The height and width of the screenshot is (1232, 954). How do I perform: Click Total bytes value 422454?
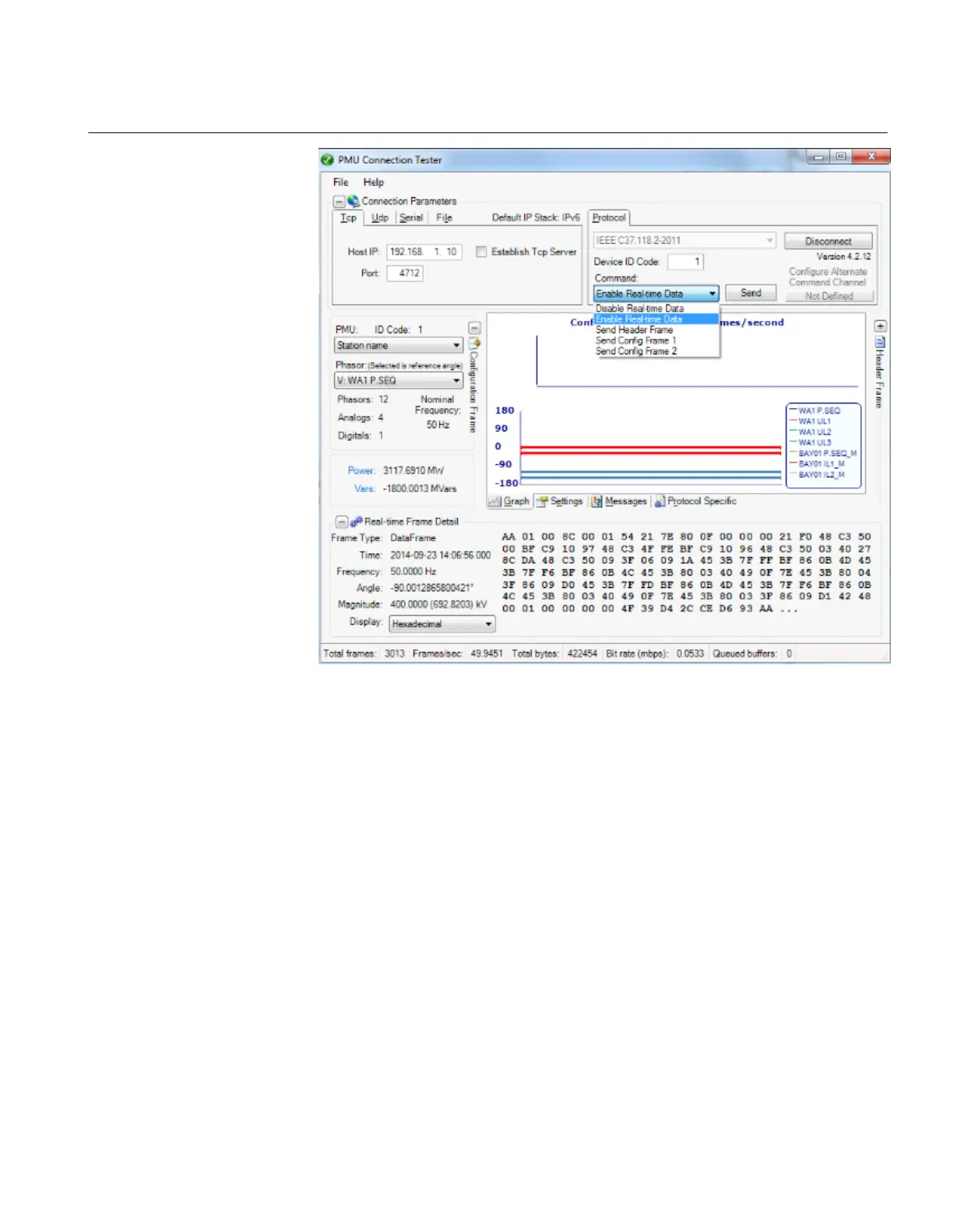[x=583, y=653]
